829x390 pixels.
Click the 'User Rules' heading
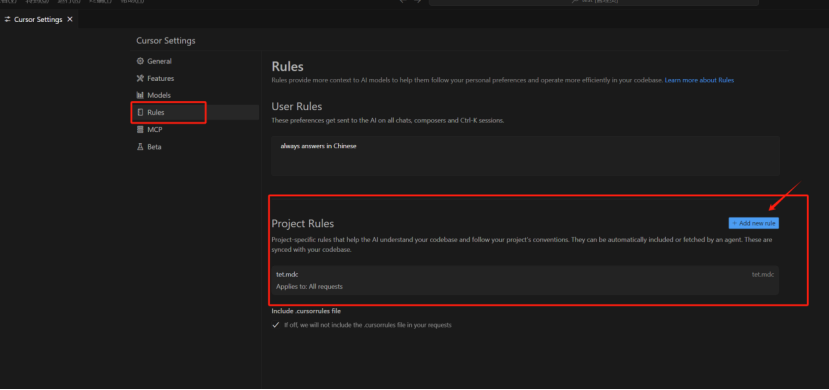pyautogui.click(x=297, y=106)
